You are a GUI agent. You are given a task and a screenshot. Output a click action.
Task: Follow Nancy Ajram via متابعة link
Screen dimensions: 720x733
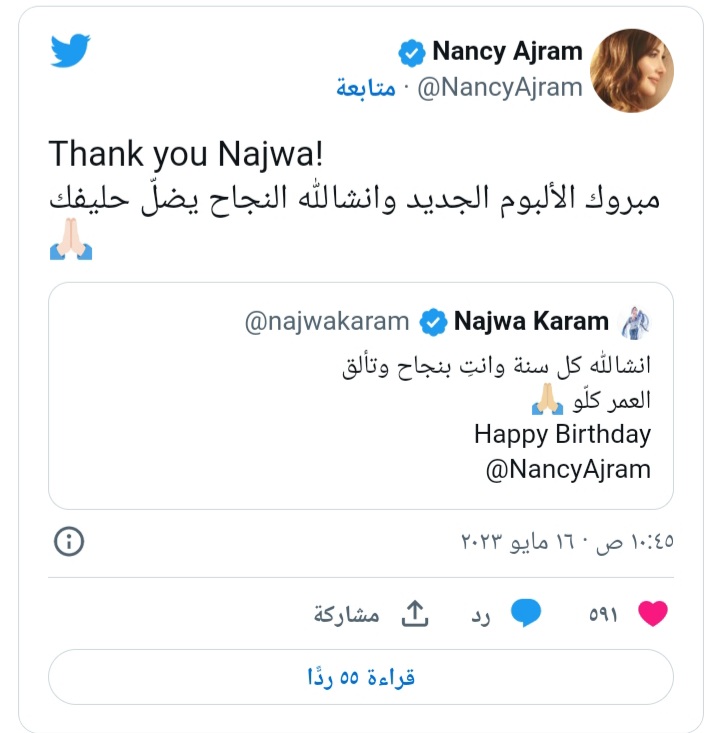coord(364,88)
